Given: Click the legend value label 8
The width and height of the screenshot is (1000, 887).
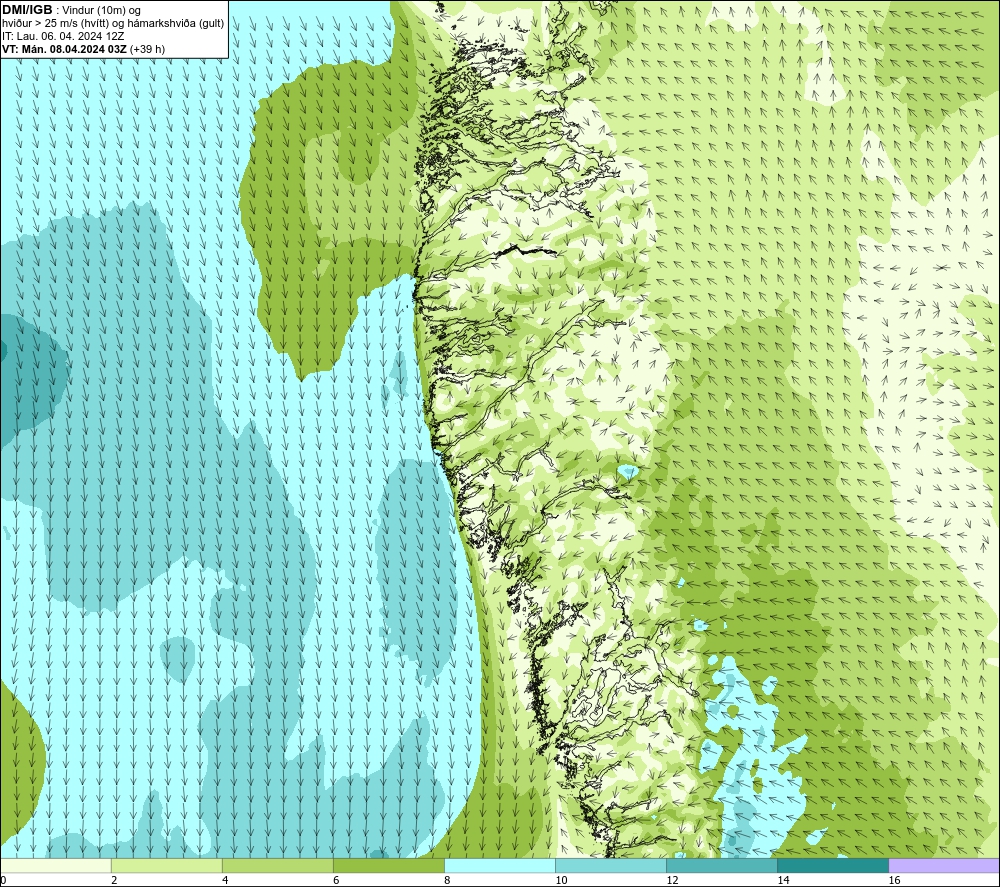Looking at the screenshot, I should pyautogui.click(x=447, y=880).
